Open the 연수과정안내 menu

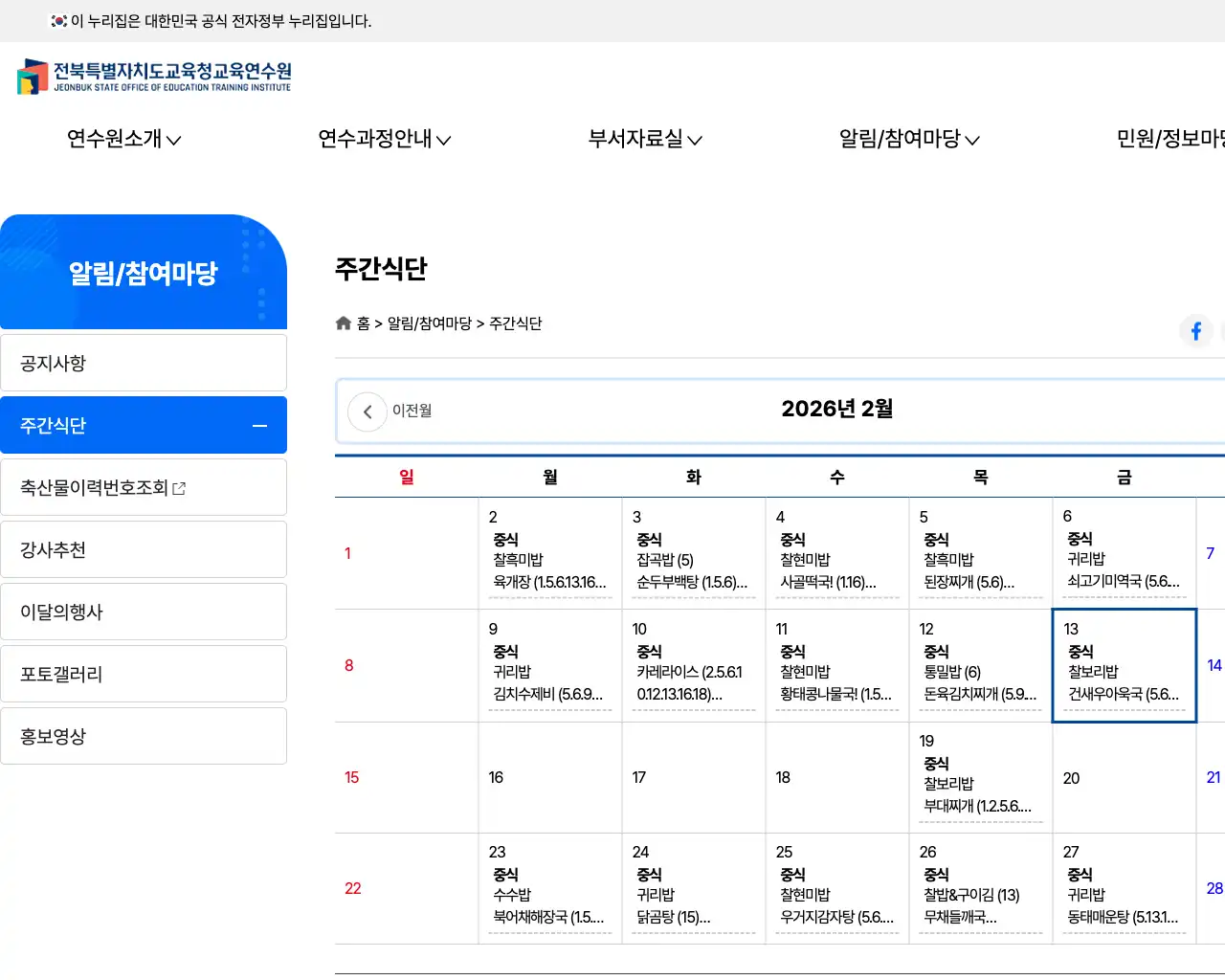point(384,139)
